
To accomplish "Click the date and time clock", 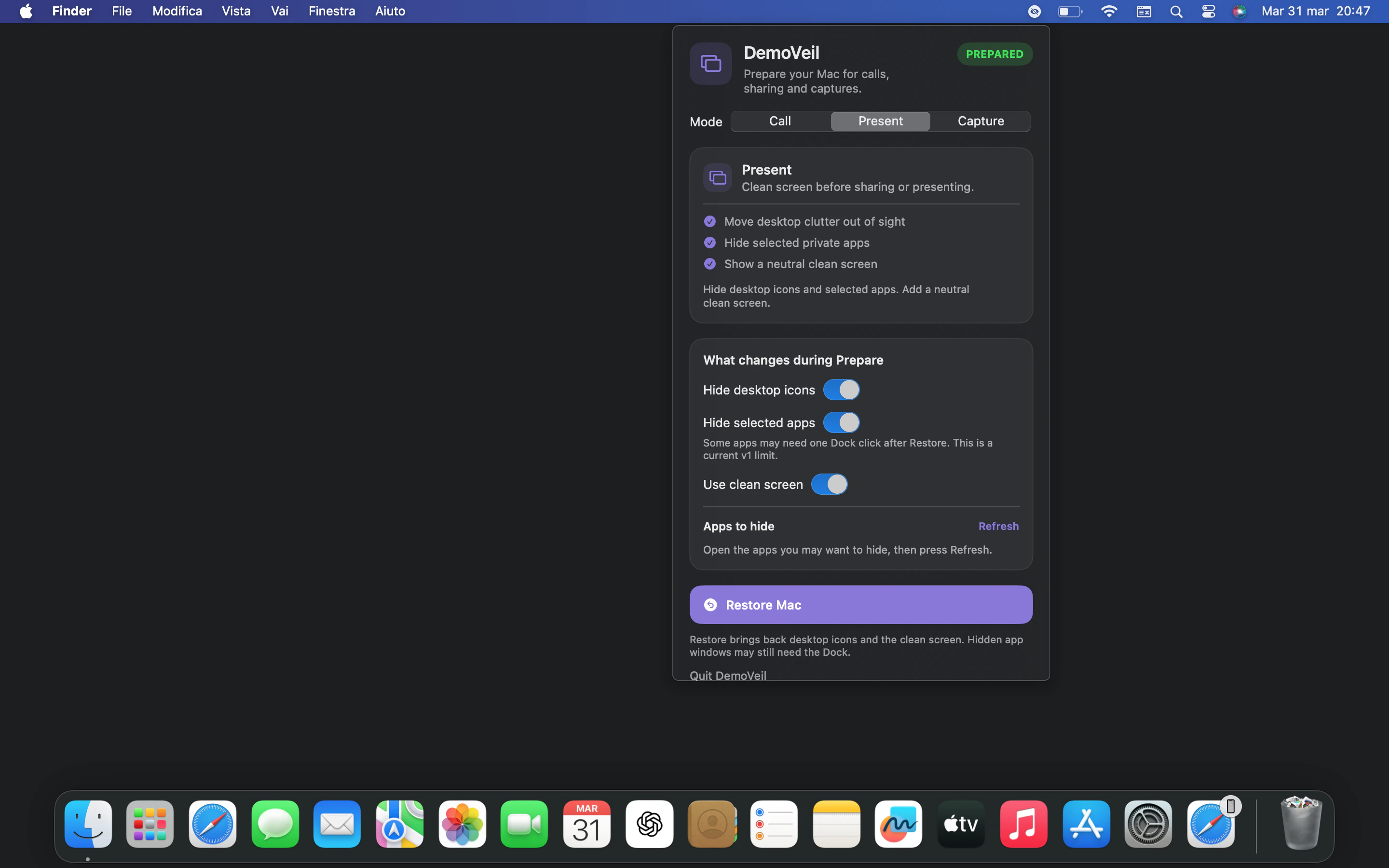I will pyautogui.click(x=1316, y=12).
